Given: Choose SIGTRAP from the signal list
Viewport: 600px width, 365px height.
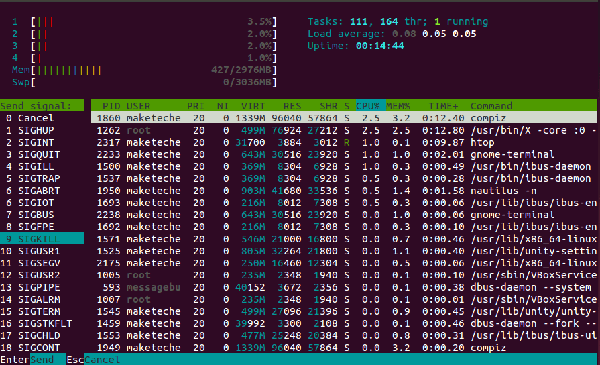Looking at the screenshot, I should [42, 178].
